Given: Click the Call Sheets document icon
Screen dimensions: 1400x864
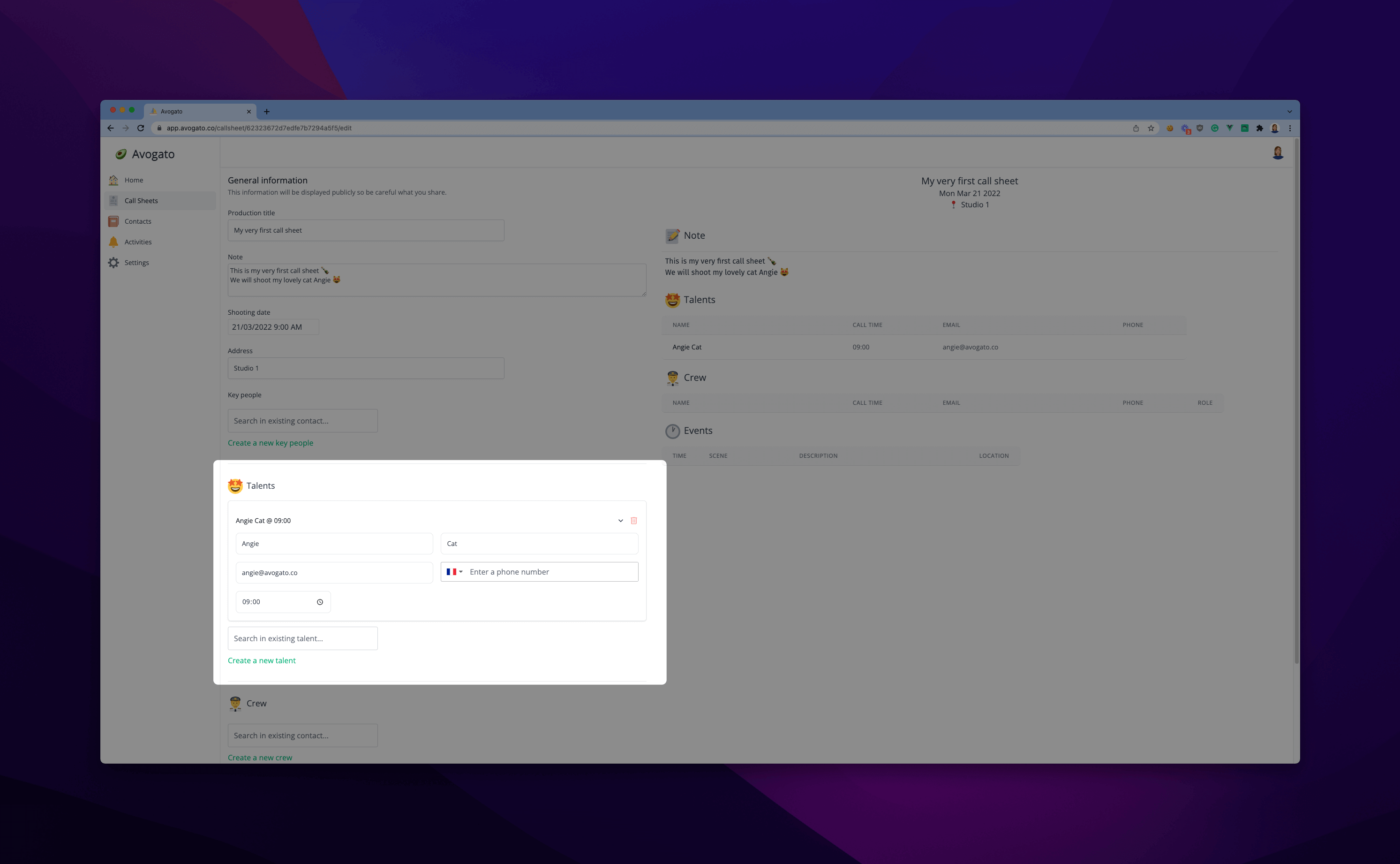Looking at the screenshot, I should click(x=113, y=201).
